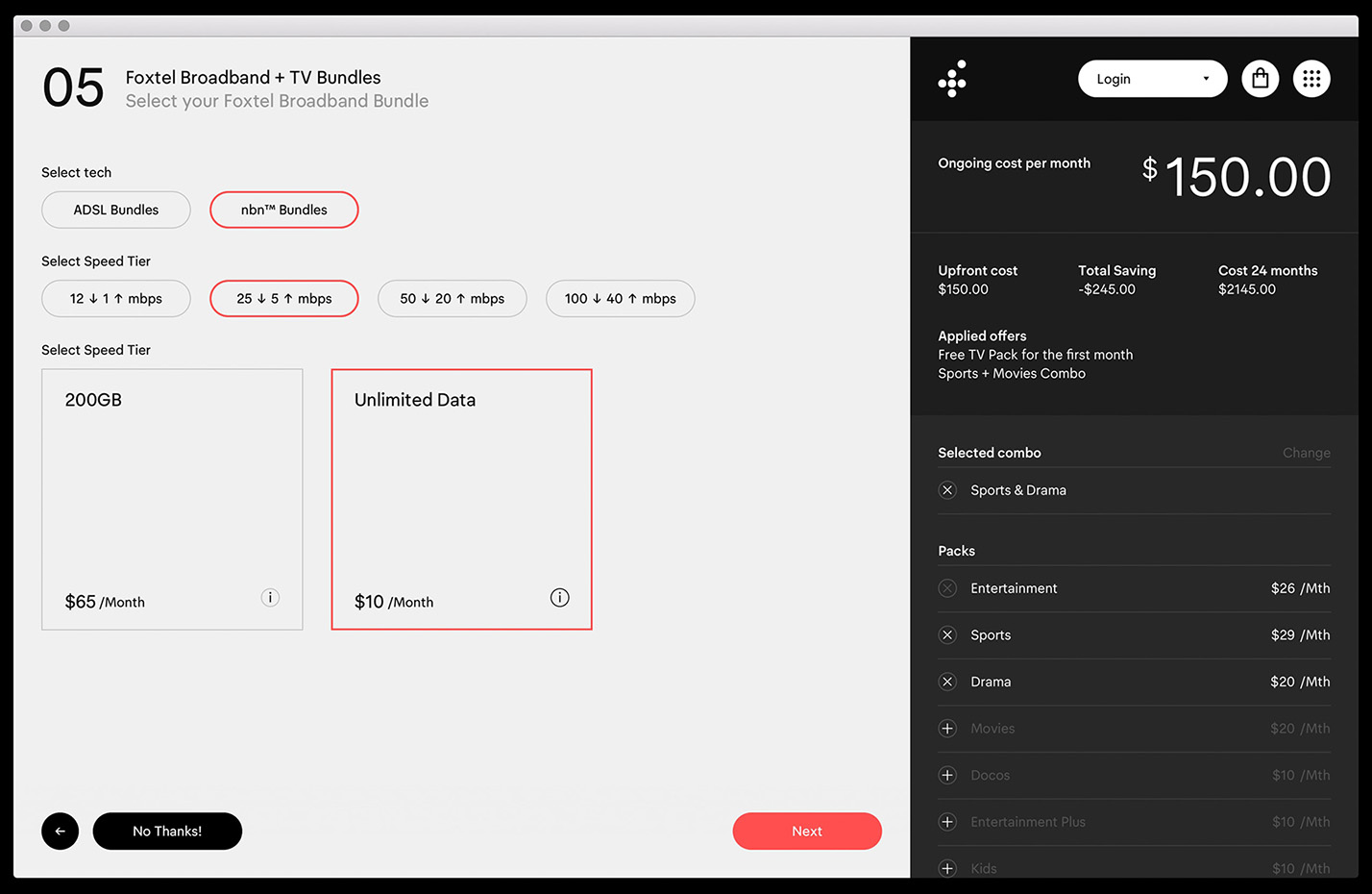Choose the 100 down 40 up mbps tier

click(x=620, y=299)
